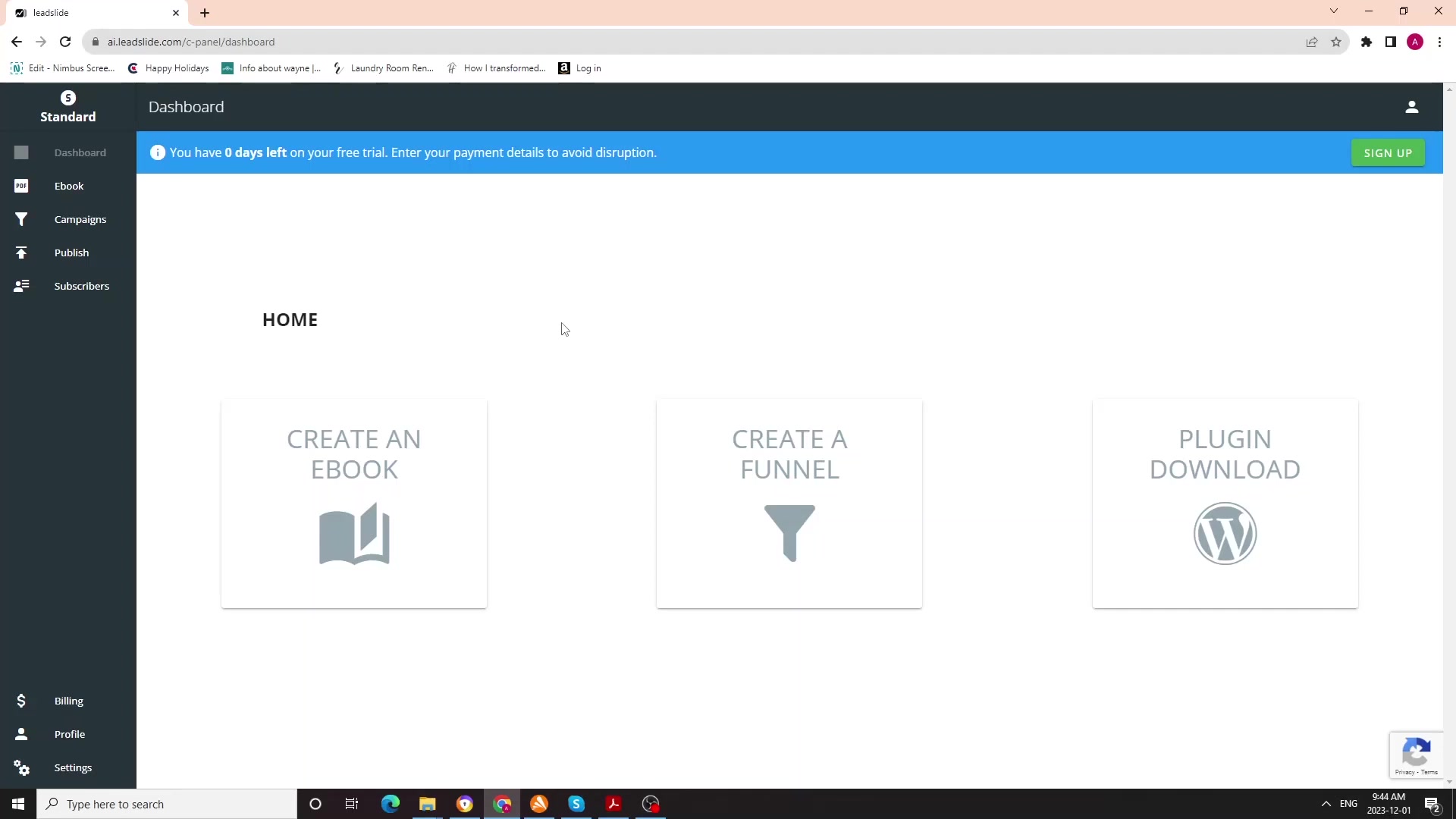Open Chrome side panel icon
Screen dimensions: 1456x819
pyautogui.click(x=1391, y=42)
